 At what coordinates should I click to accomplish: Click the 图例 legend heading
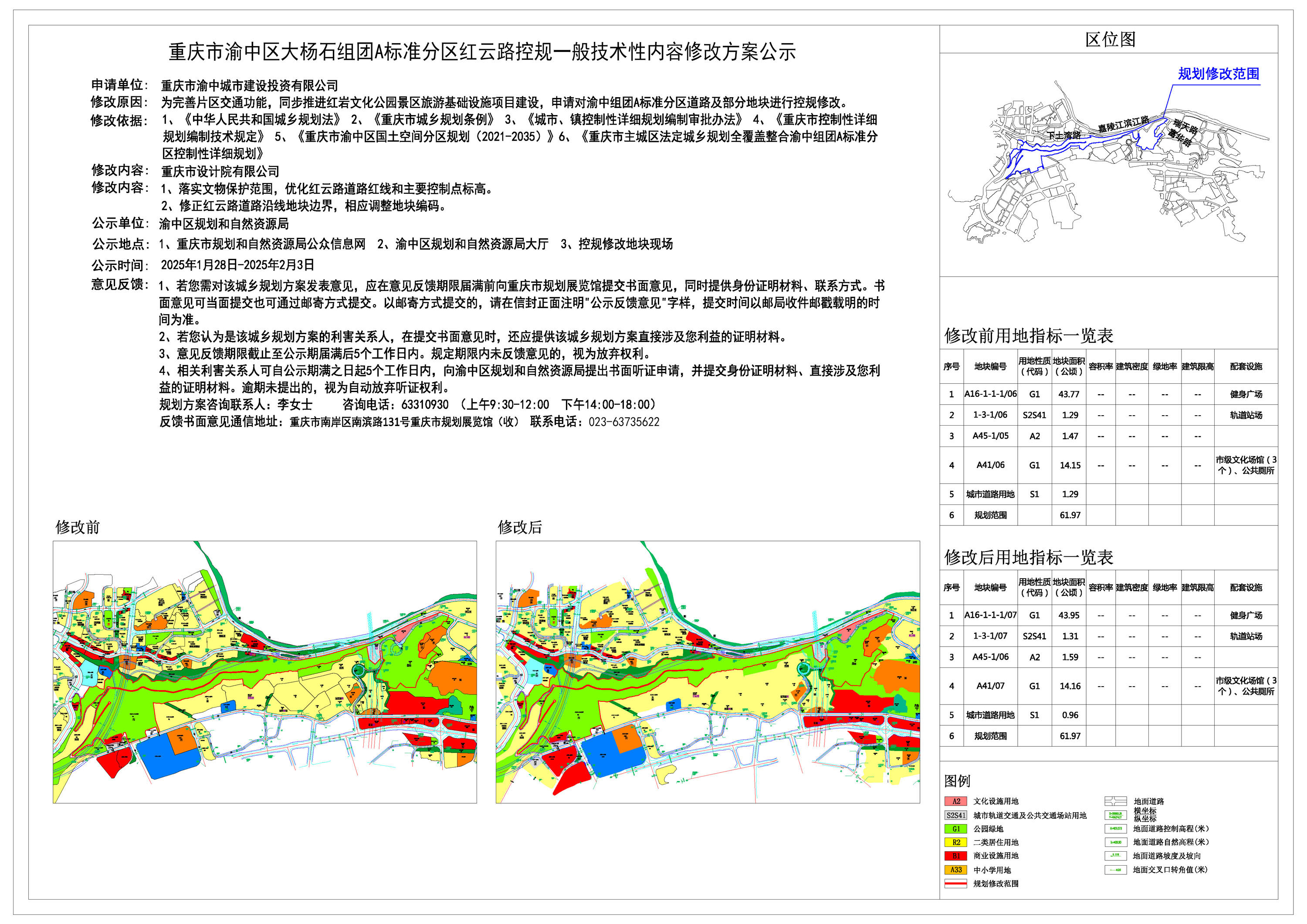tap(957, 781)
